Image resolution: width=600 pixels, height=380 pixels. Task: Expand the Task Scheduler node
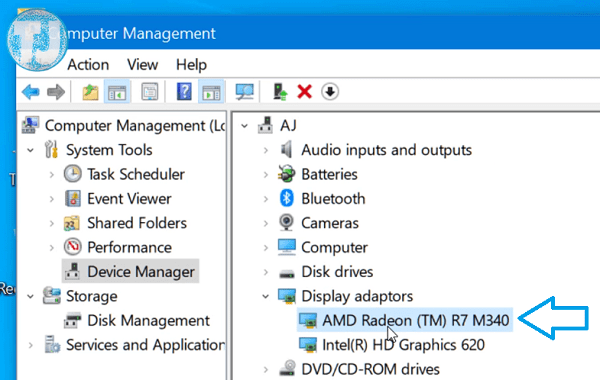(52, 175)
